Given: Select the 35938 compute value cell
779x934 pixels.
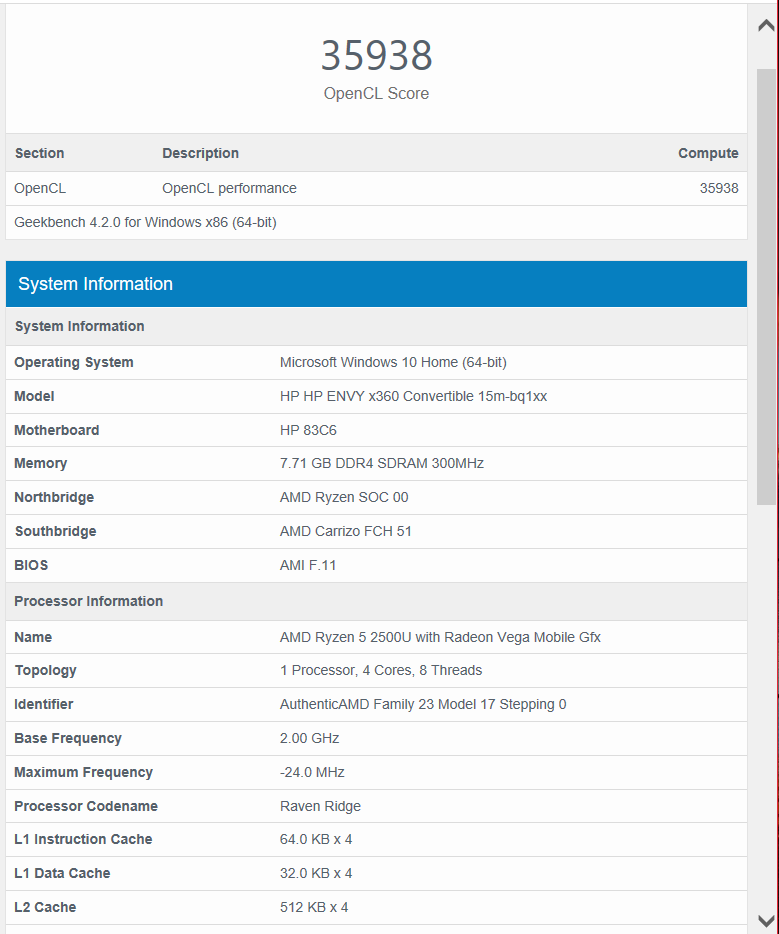Looking at the screenshot, I should 719,188.
